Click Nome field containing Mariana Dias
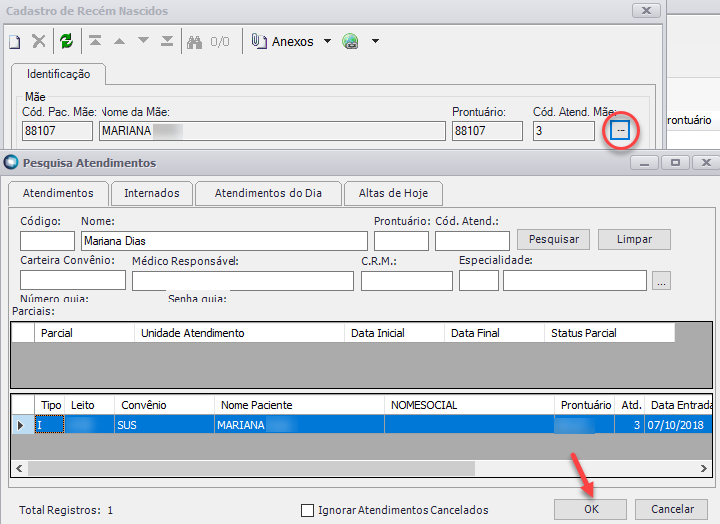Viewport: 720px width, 524px height. (x=224, y=241)
